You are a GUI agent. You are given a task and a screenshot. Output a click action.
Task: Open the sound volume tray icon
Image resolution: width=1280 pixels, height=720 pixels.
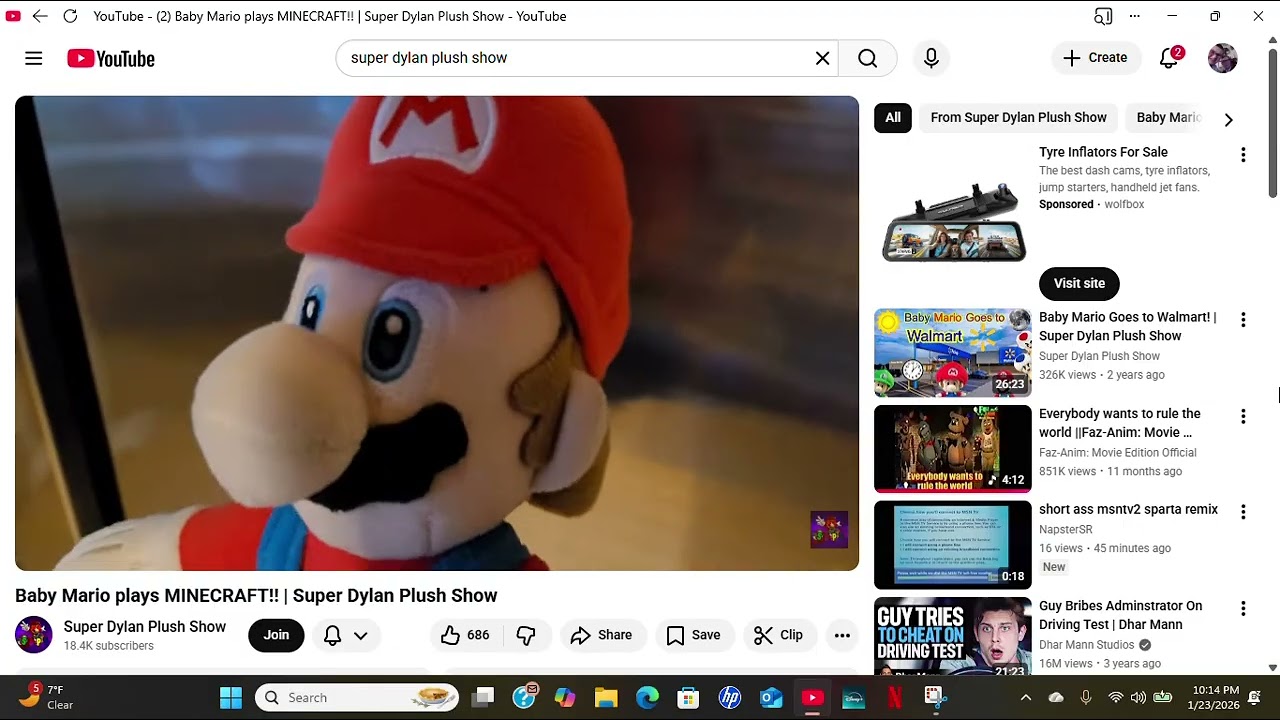click(x=1138, y=698)
